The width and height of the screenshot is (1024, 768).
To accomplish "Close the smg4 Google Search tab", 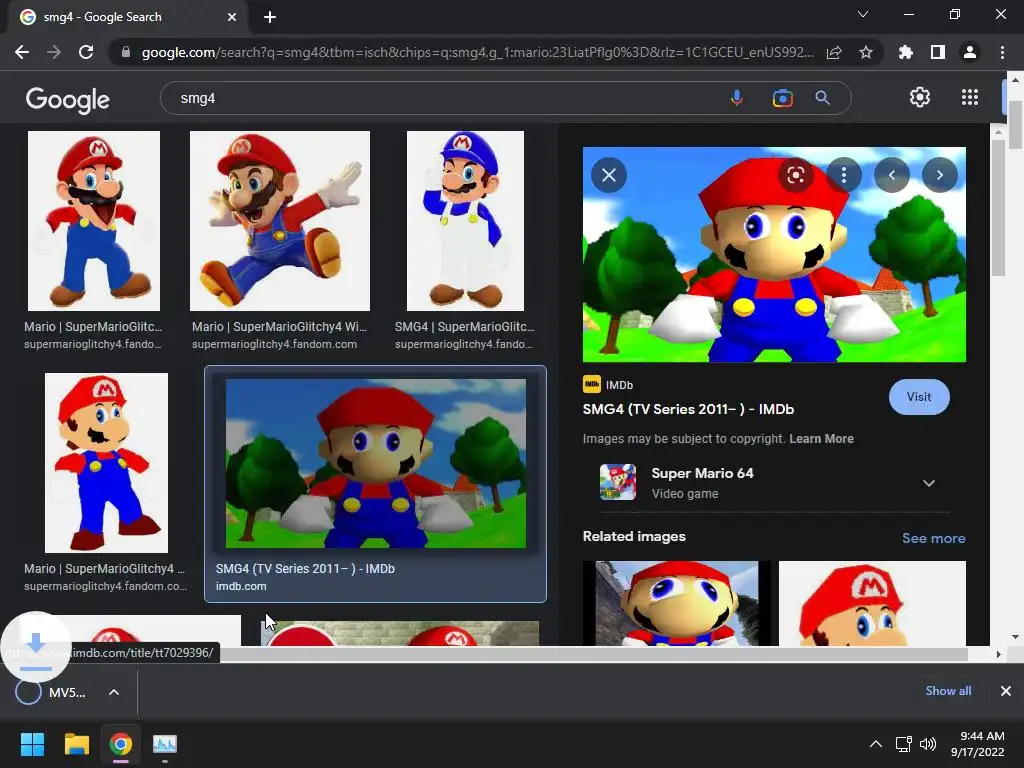I will click(232, 17).
